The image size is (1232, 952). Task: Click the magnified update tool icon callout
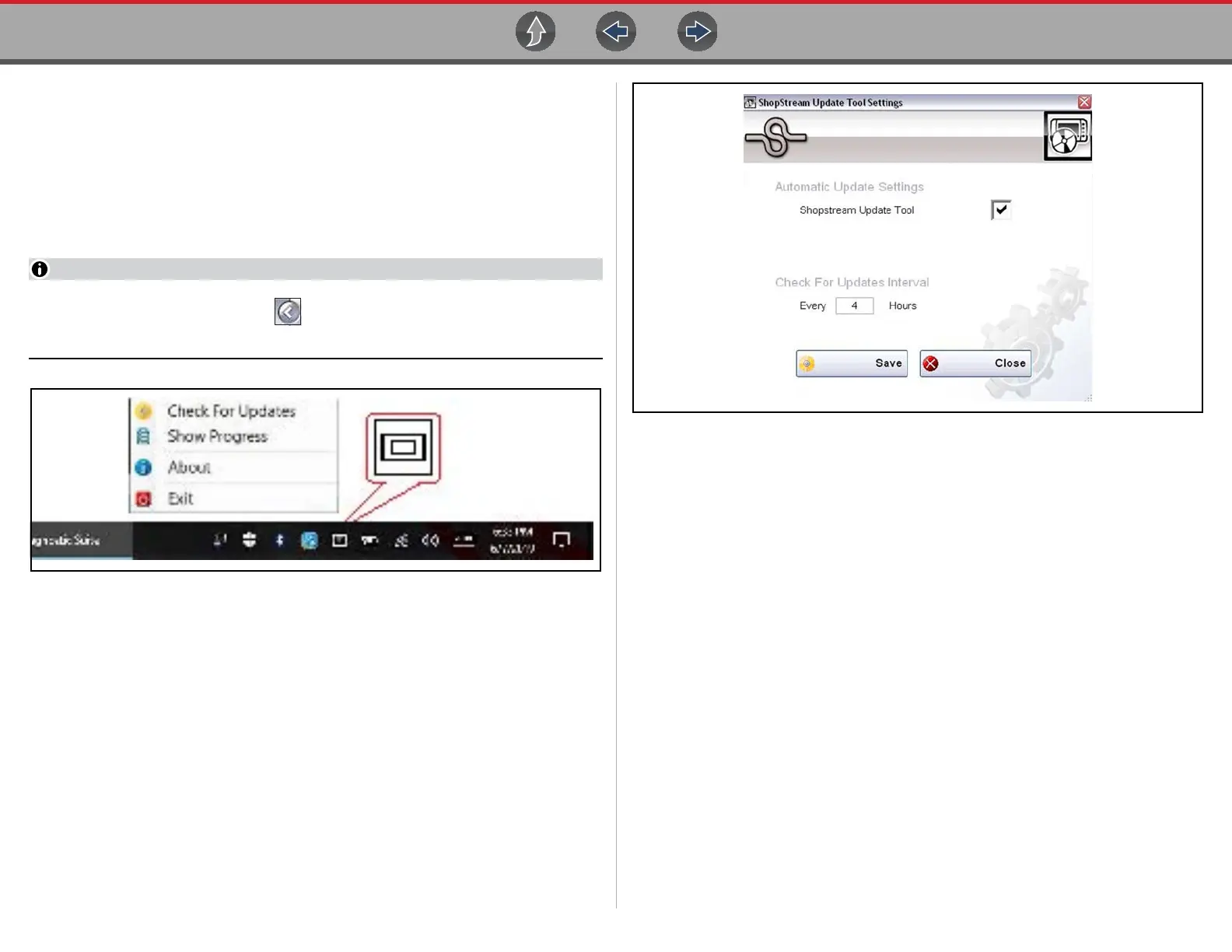[x=403, y=447]
